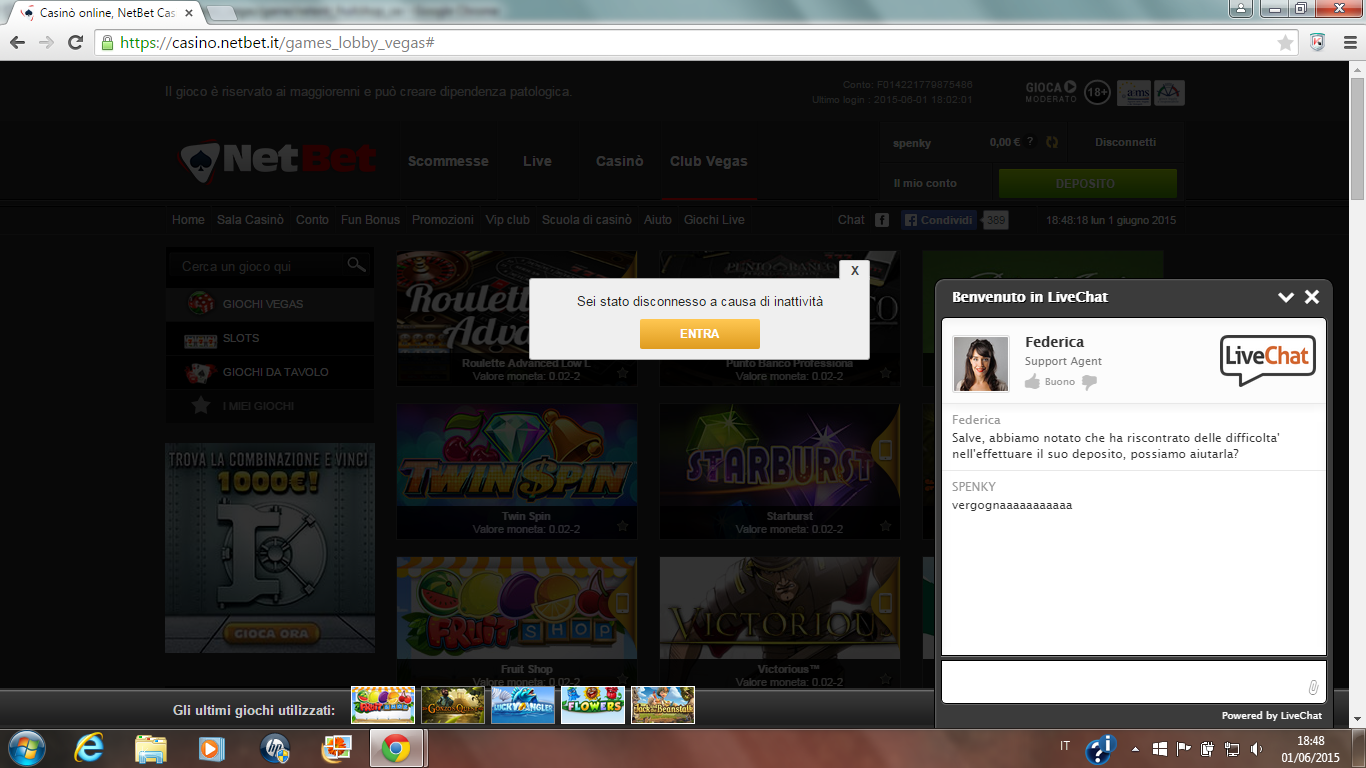This screenshot has width=1366, height=768.
Task: Open recent game Jack and Beanstalk
Action: (x=663, y=705)
